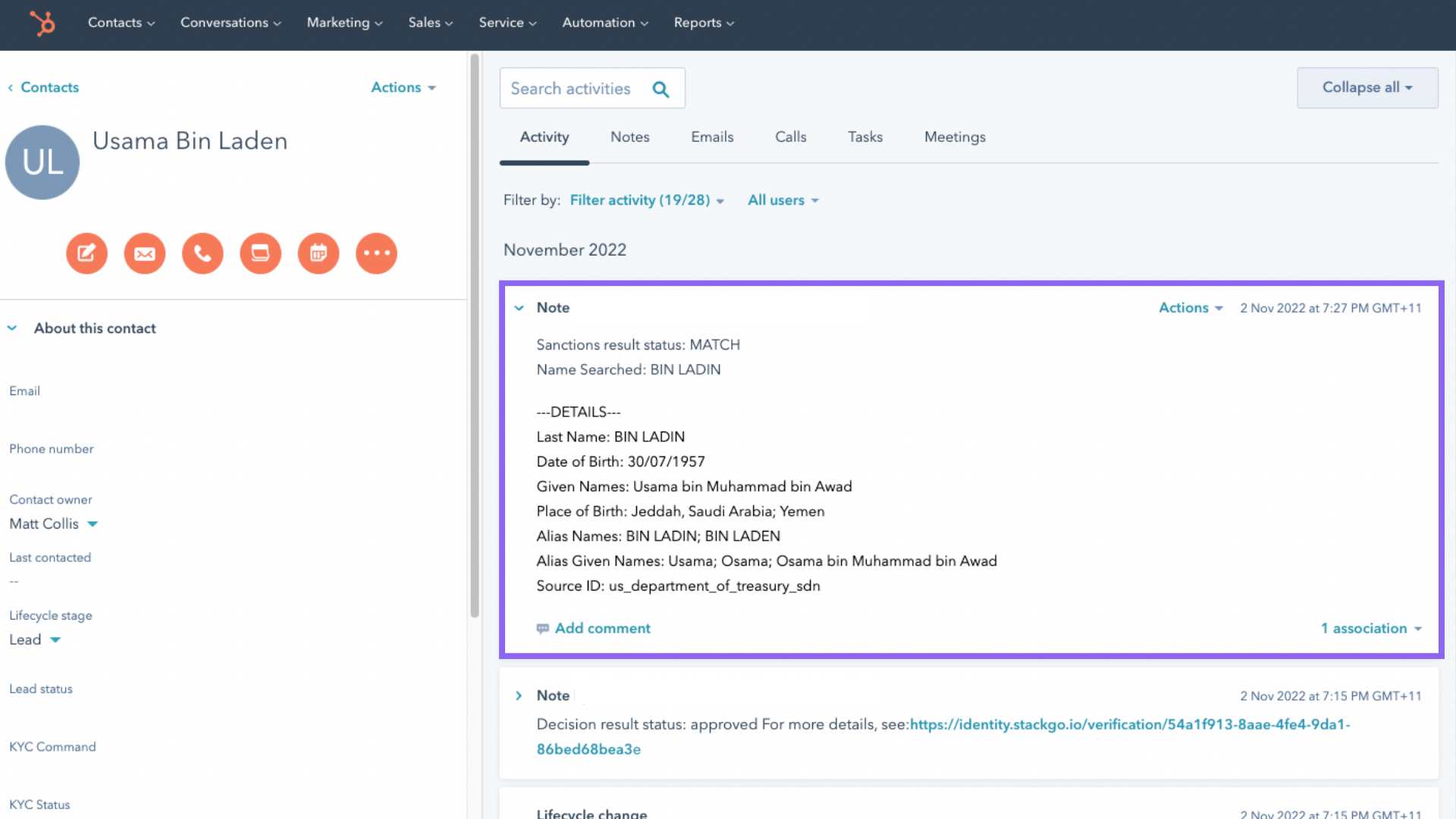The image size is (1456, 819).
Task: Click the schedule meeting calendar icon
Action: click(318, 253)
